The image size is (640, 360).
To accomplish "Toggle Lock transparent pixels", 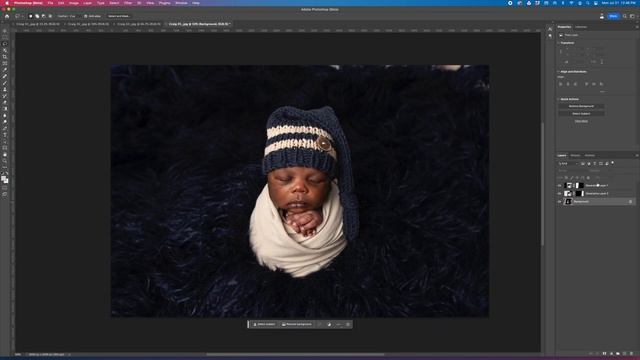I will 566,178.
